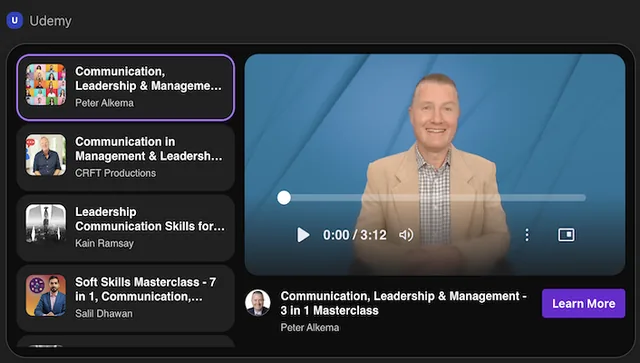Viewport: 640px width, 363px height.
Task: Mute the video with the speaker icon
Action: tap(406, 235)
